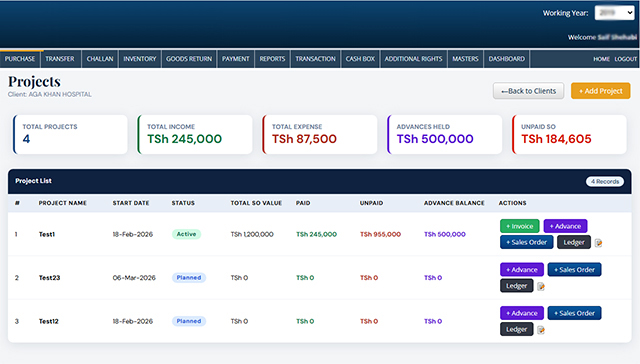Click the Status column header
The height and width of the screenshot is (364, 640).
tap(183, 203)
